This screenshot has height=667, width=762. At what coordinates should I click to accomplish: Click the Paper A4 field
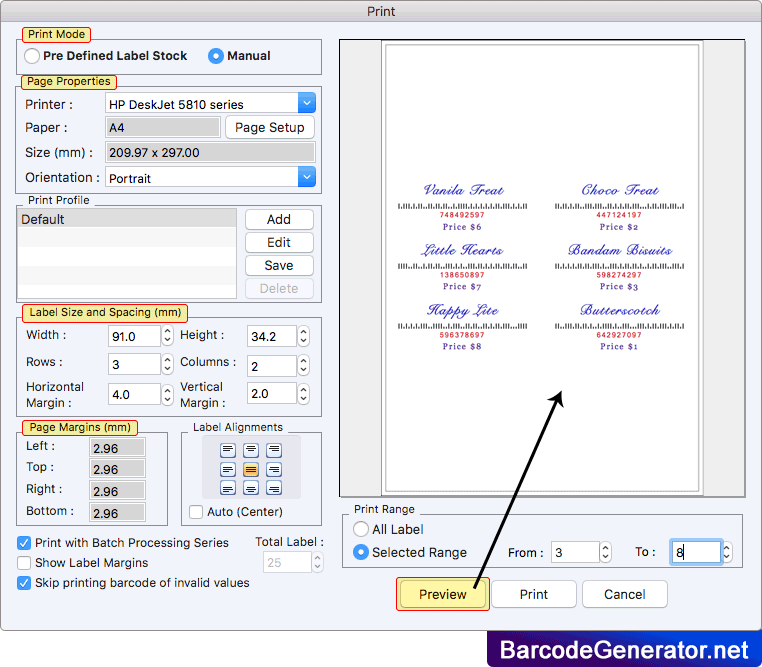163,127
